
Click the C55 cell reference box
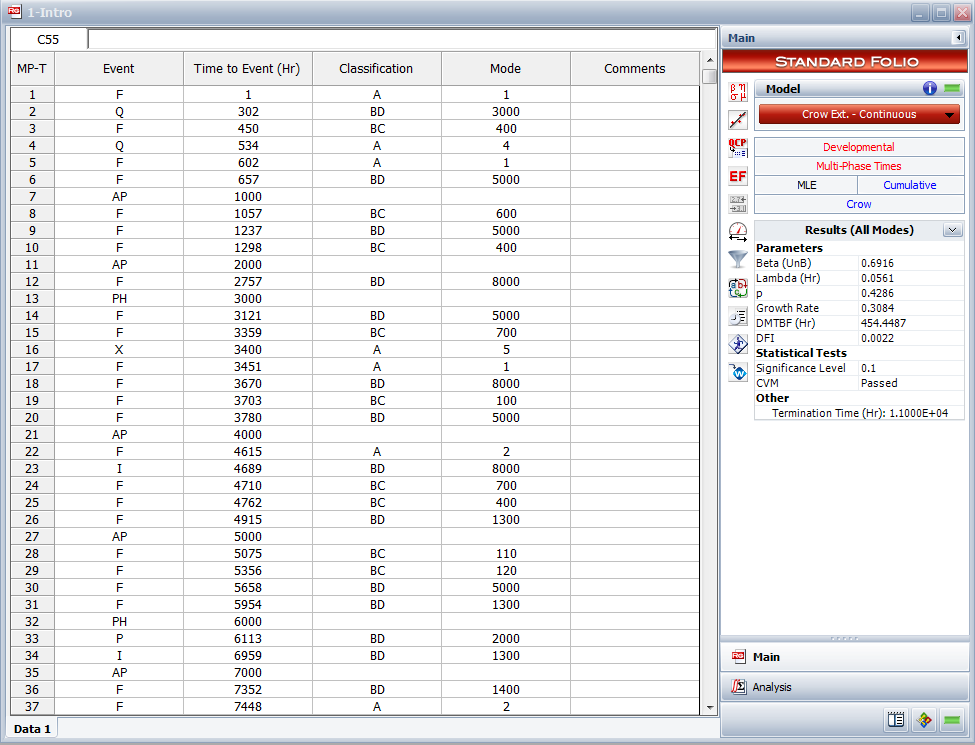pos(49,40)
